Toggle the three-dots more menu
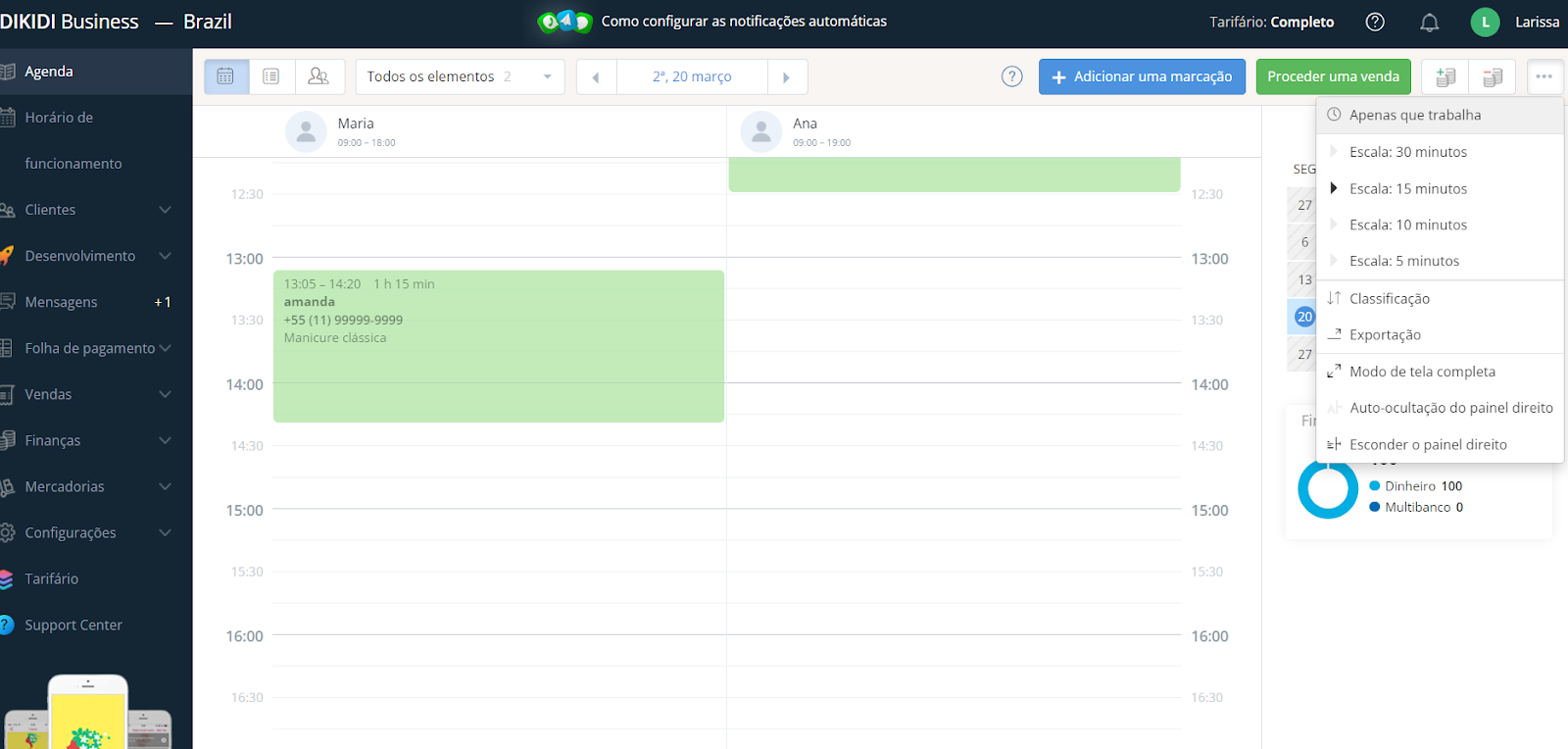 (1544, 76)
